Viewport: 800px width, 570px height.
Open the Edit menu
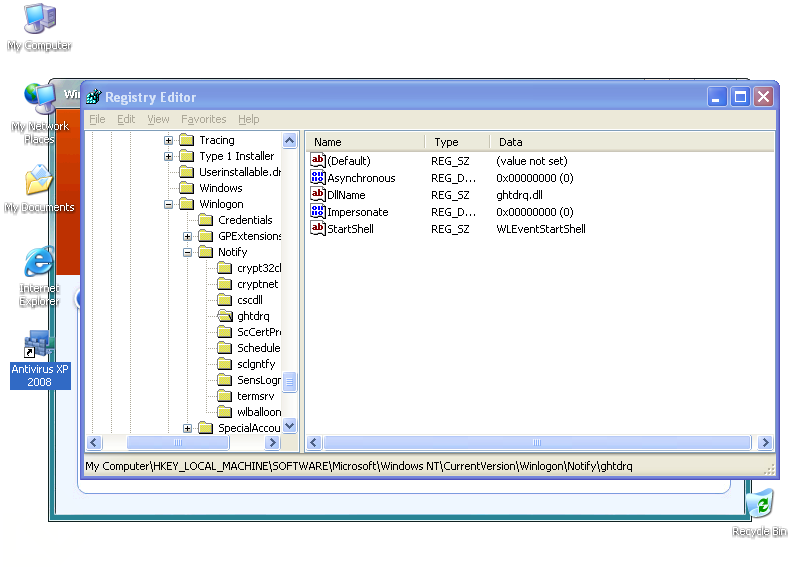[126, 119]
